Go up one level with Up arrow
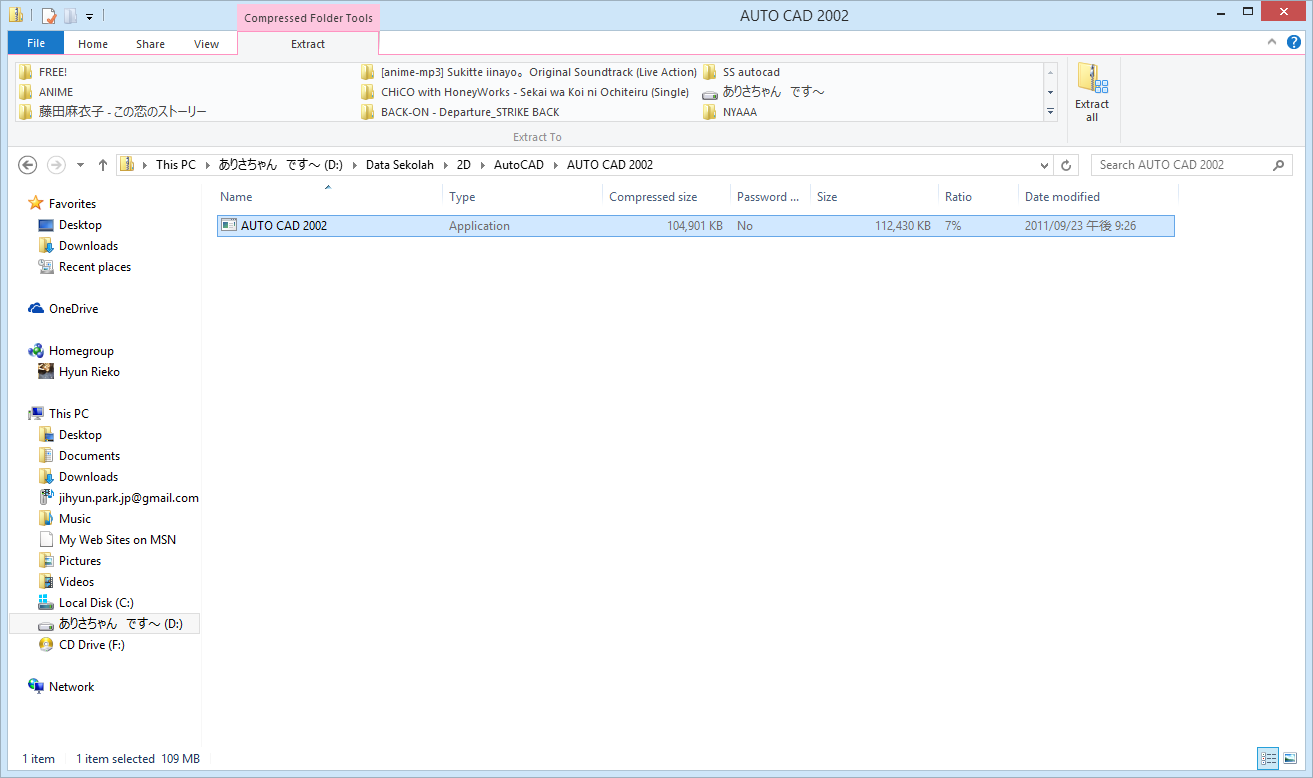The height and width of the screenshot is (778, 1313). pyautogui.click(x=103, y=165)
